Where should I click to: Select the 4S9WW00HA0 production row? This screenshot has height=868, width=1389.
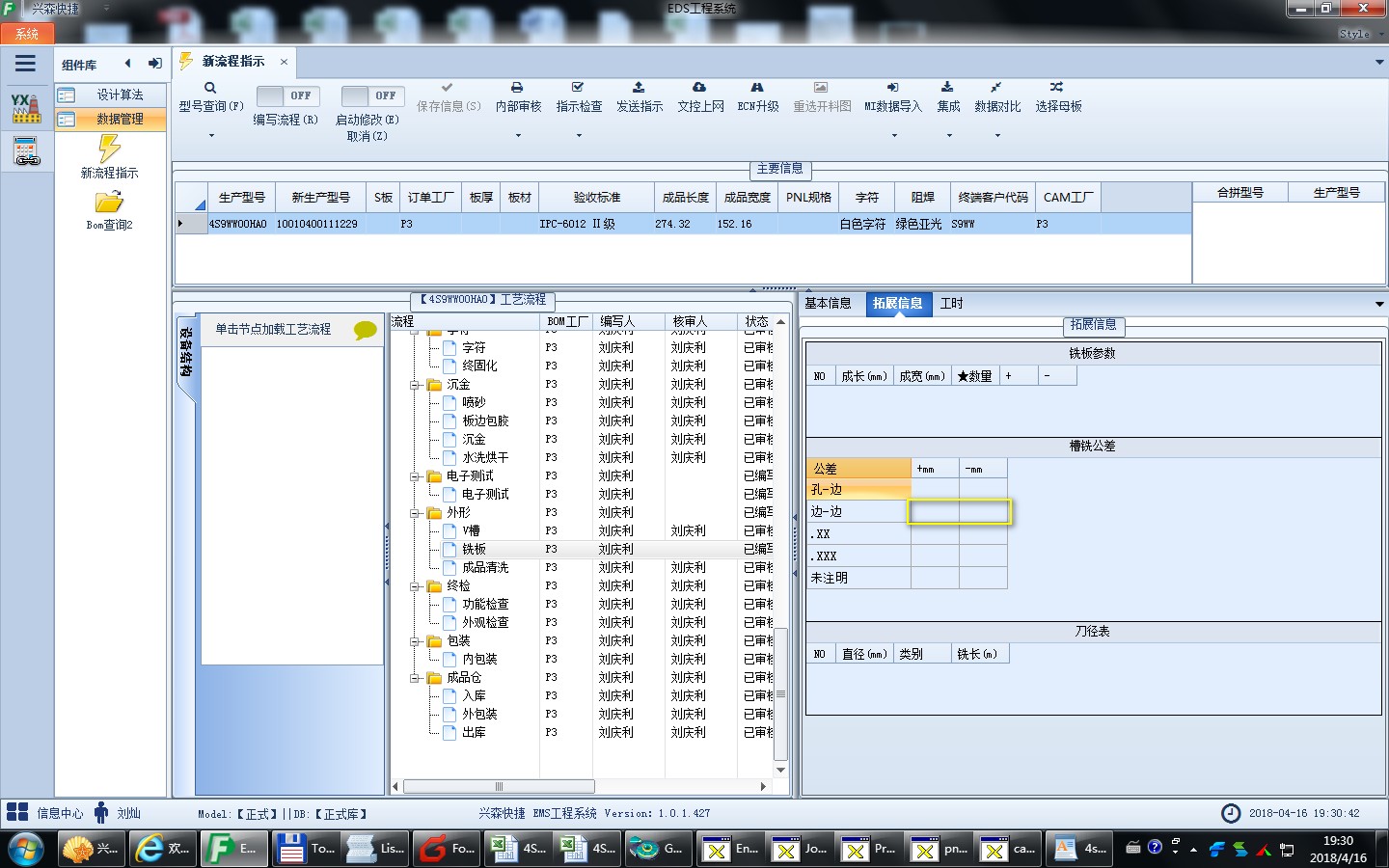click(683, 224)
